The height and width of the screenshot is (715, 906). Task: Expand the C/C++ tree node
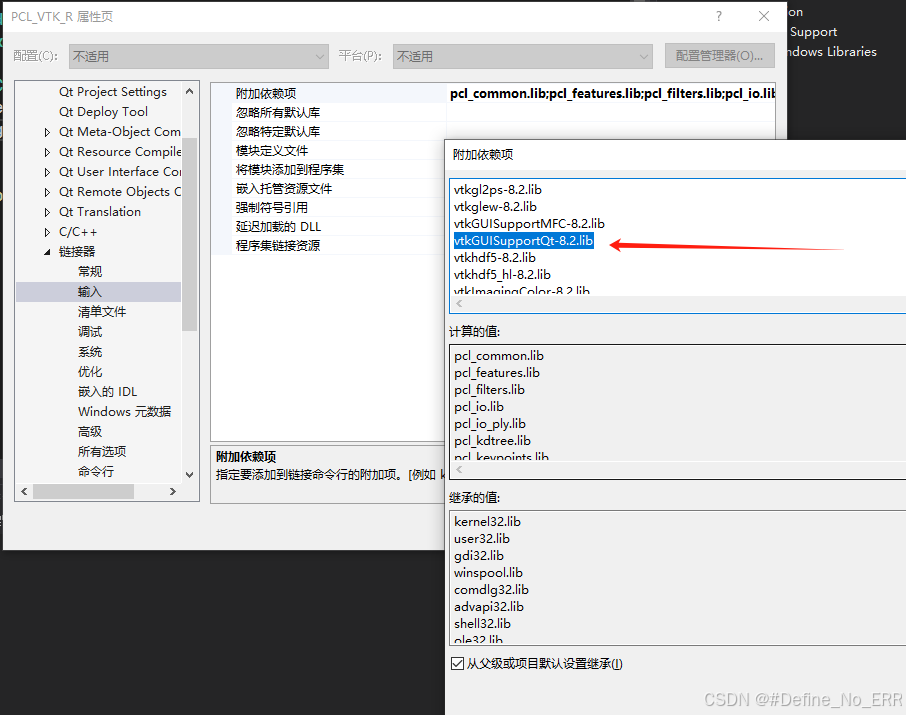[x=47, y=231]
